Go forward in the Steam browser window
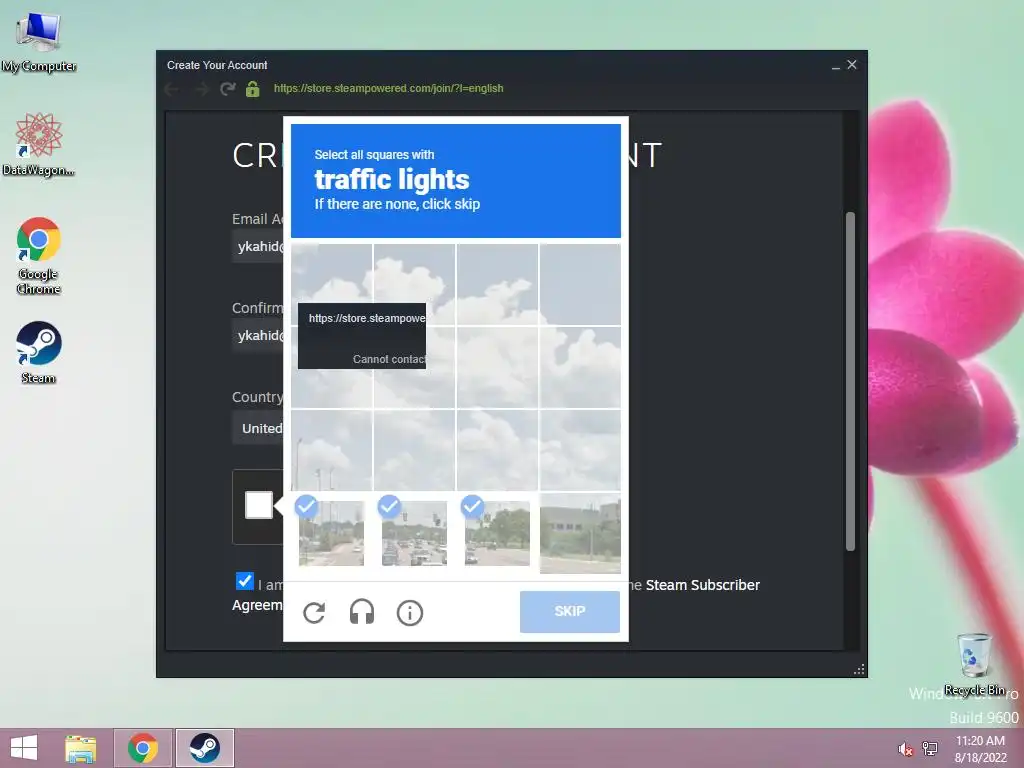The image size is (1024, 768). point(201,88)
